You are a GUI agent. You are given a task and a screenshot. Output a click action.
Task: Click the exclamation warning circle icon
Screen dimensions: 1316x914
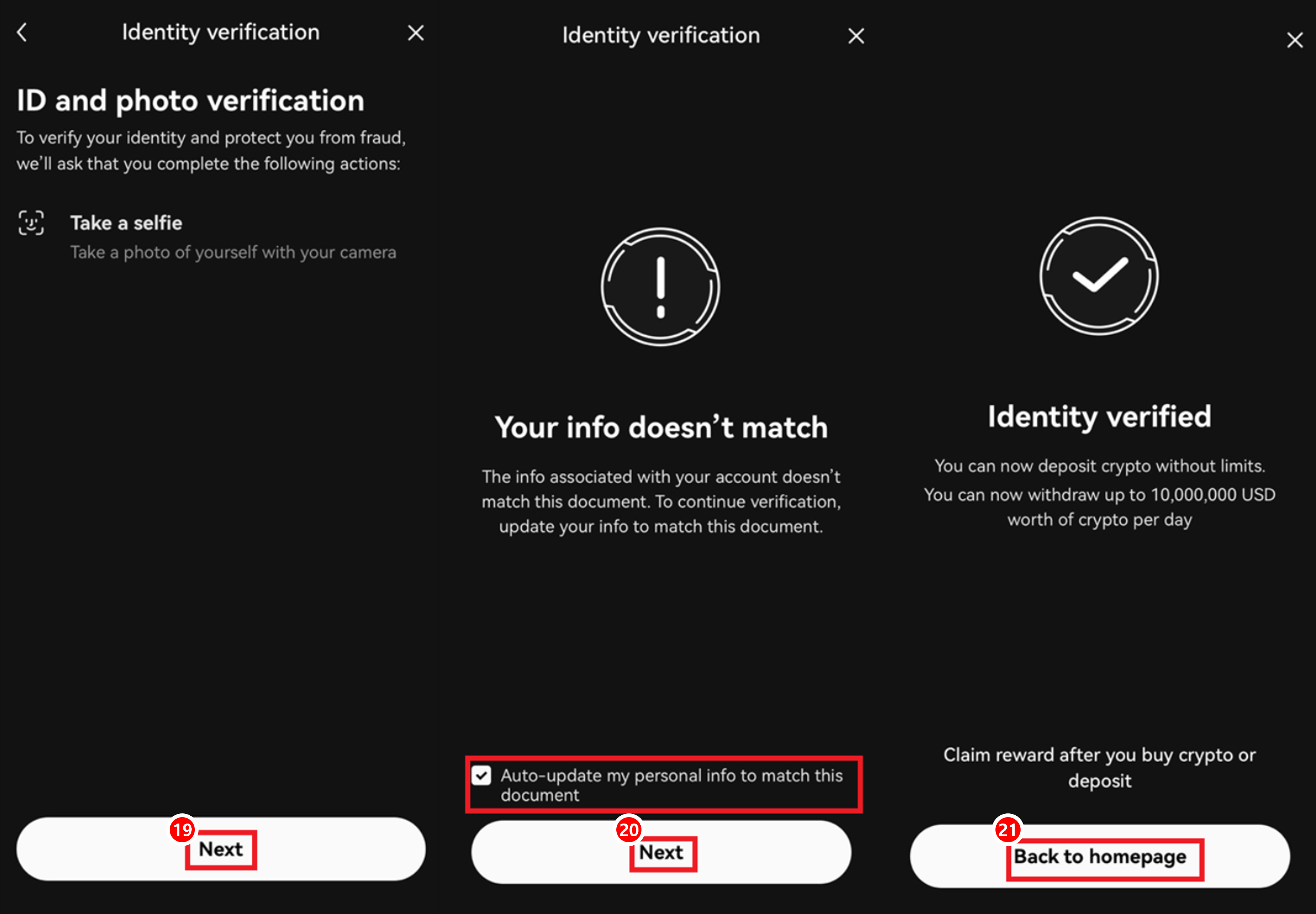[660, 287]
